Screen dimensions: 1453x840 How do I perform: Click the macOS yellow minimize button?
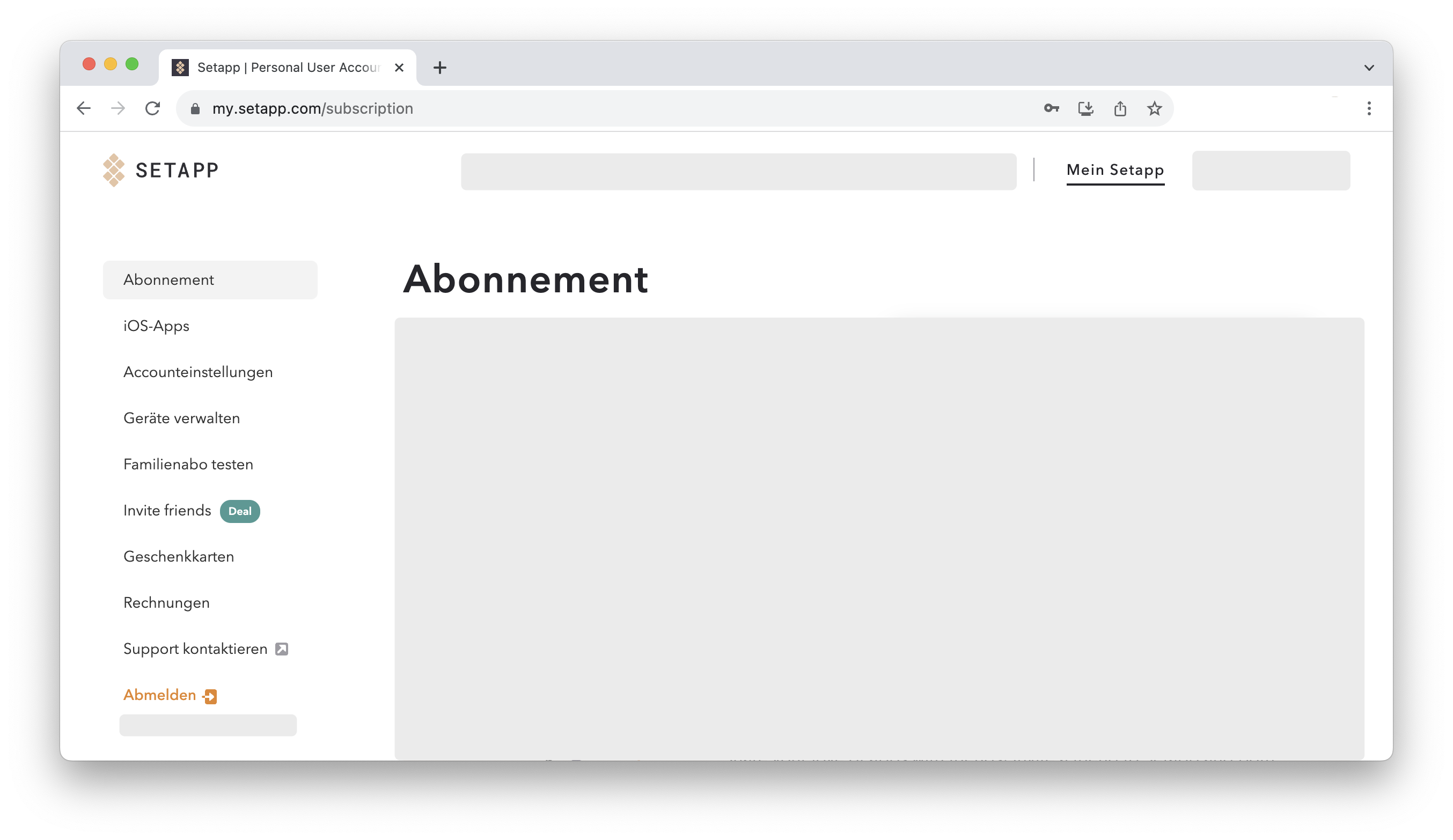point(110,64)
